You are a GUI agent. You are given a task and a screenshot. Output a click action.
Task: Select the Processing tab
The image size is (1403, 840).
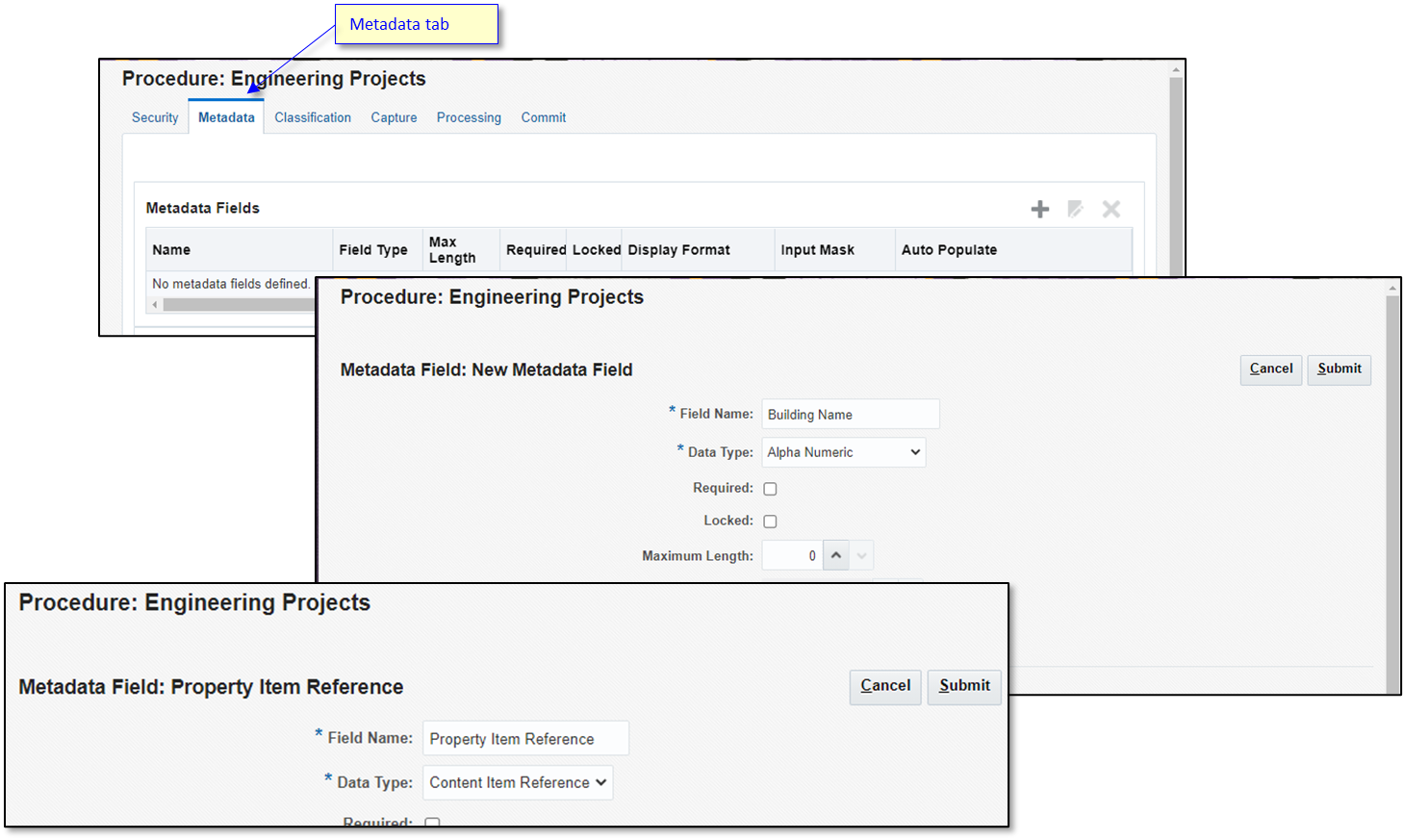coord(469,116)
